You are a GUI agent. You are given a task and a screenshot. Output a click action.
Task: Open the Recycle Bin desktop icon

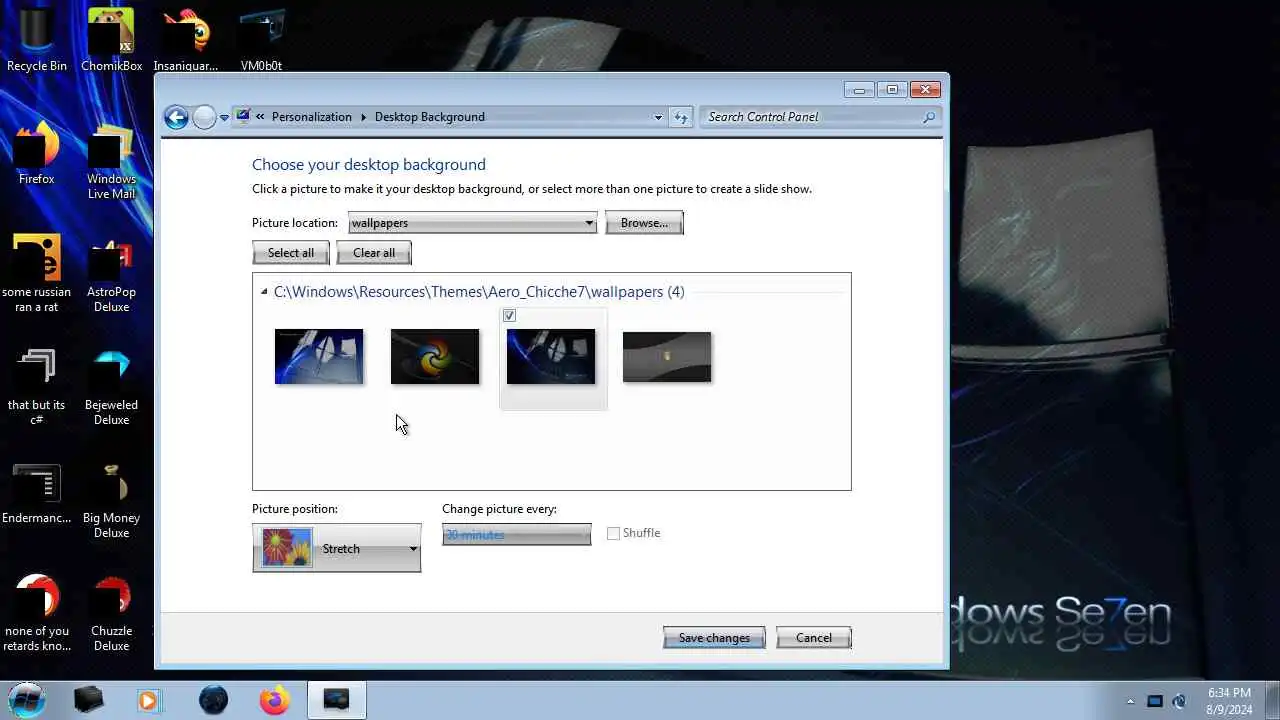pyautogui.click(x=37, y=42)
